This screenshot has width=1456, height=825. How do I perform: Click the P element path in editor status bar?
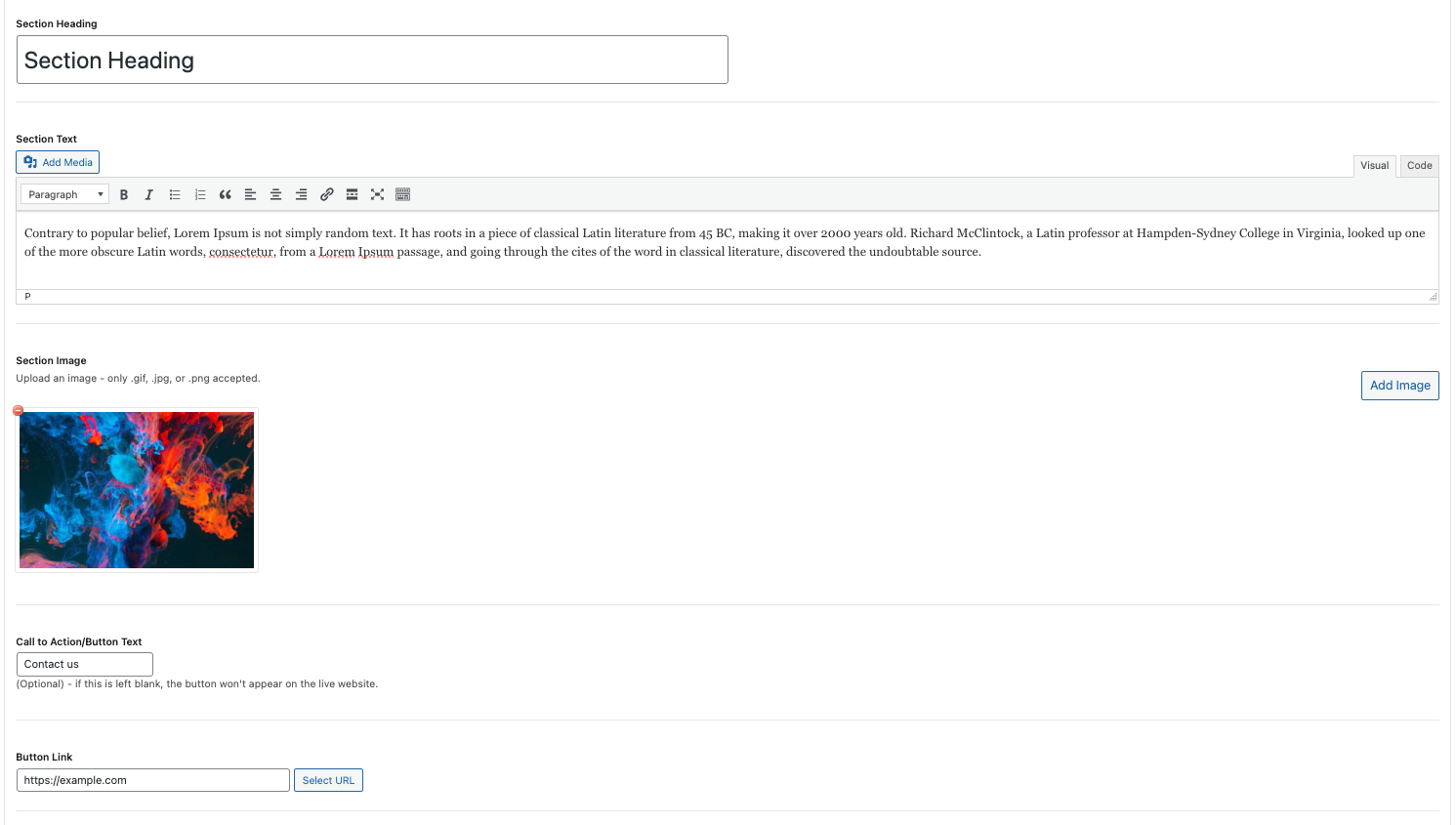pos(27,297)
